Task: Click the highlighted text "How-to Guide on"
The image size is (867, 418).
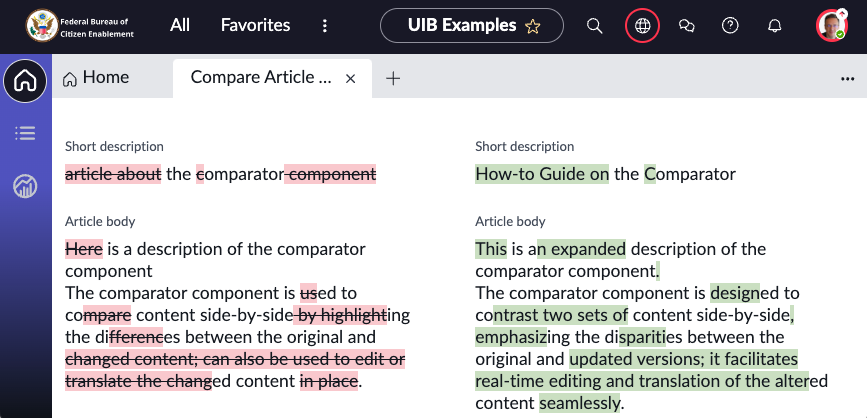Action: click(542, 174)
